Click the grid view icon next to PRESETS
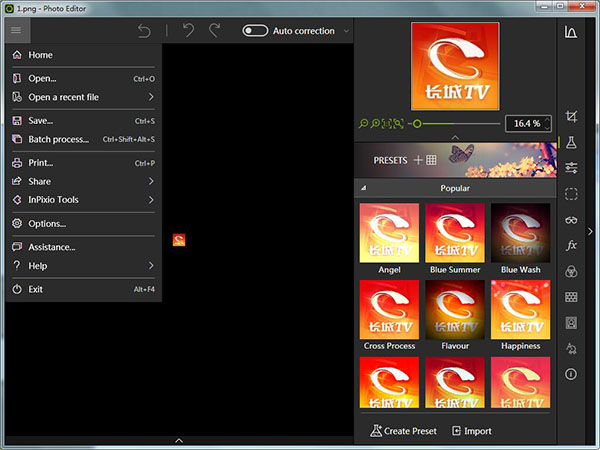This screenshot has height=450, width=600. pyautogui.click(x=431, y=160)
